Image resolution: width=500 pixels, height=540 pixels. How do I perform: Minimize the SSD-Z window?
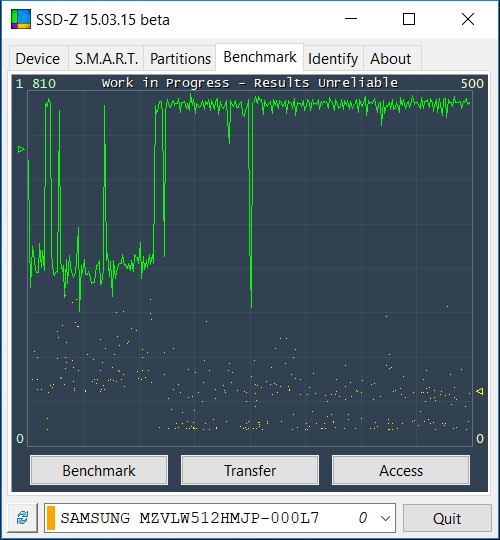pos(351,19)
